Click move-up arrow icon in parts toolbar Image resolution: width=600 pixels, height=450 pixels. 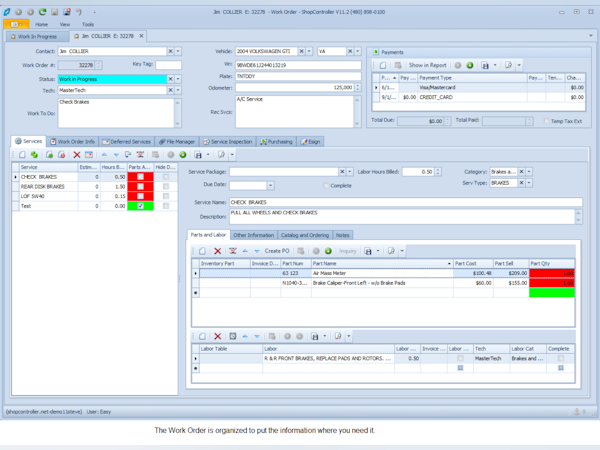tap(245, 251)
